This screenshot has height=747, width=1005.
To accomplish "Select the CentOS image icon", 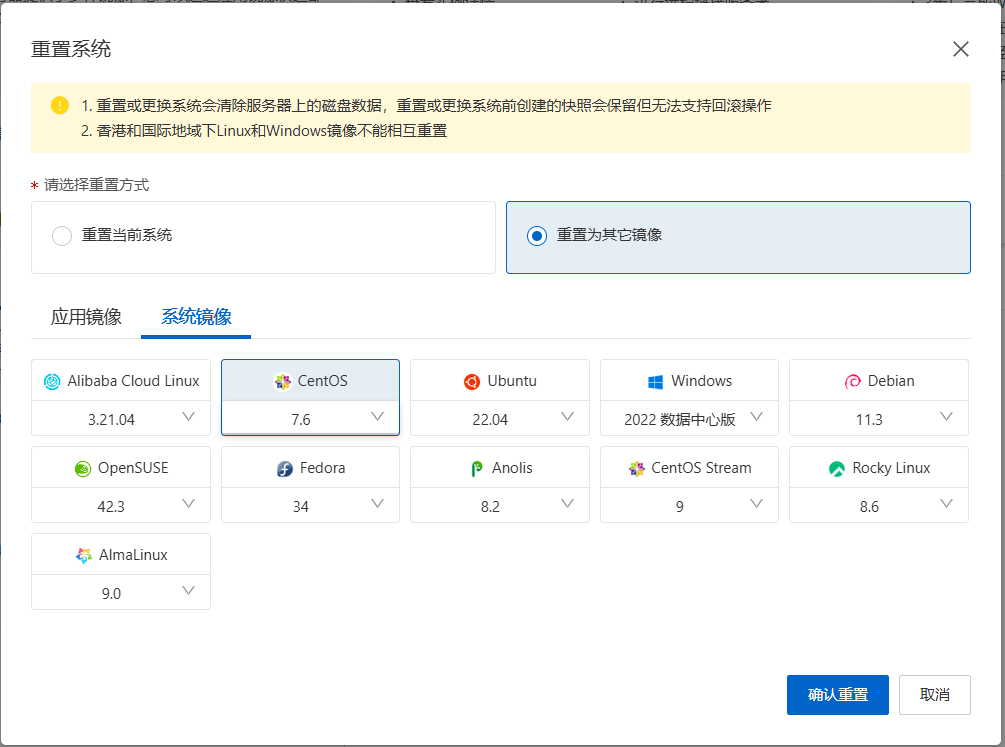I will tap(283, 382).
